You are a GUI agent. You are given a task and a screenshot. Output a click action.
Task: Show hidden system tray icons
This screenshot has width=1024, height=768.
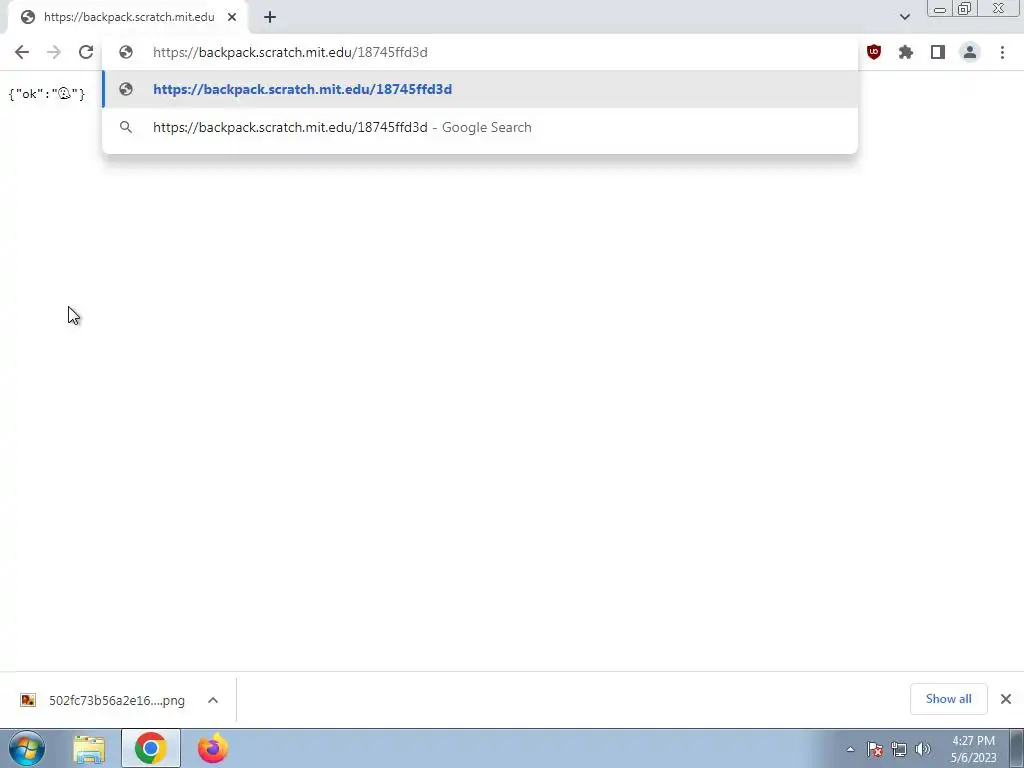[x=850, y=749]
